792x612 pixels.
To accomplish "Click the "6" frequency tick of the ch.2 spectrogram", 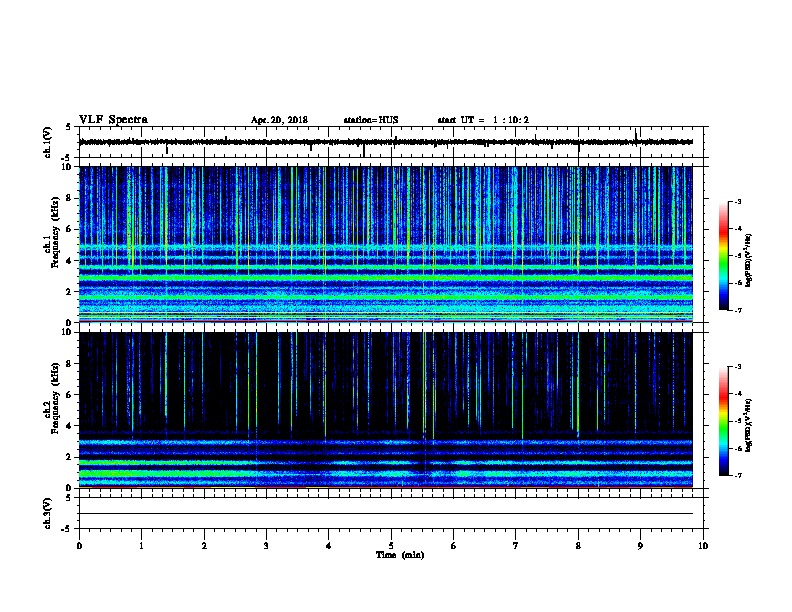I will (x=69, y=395).
